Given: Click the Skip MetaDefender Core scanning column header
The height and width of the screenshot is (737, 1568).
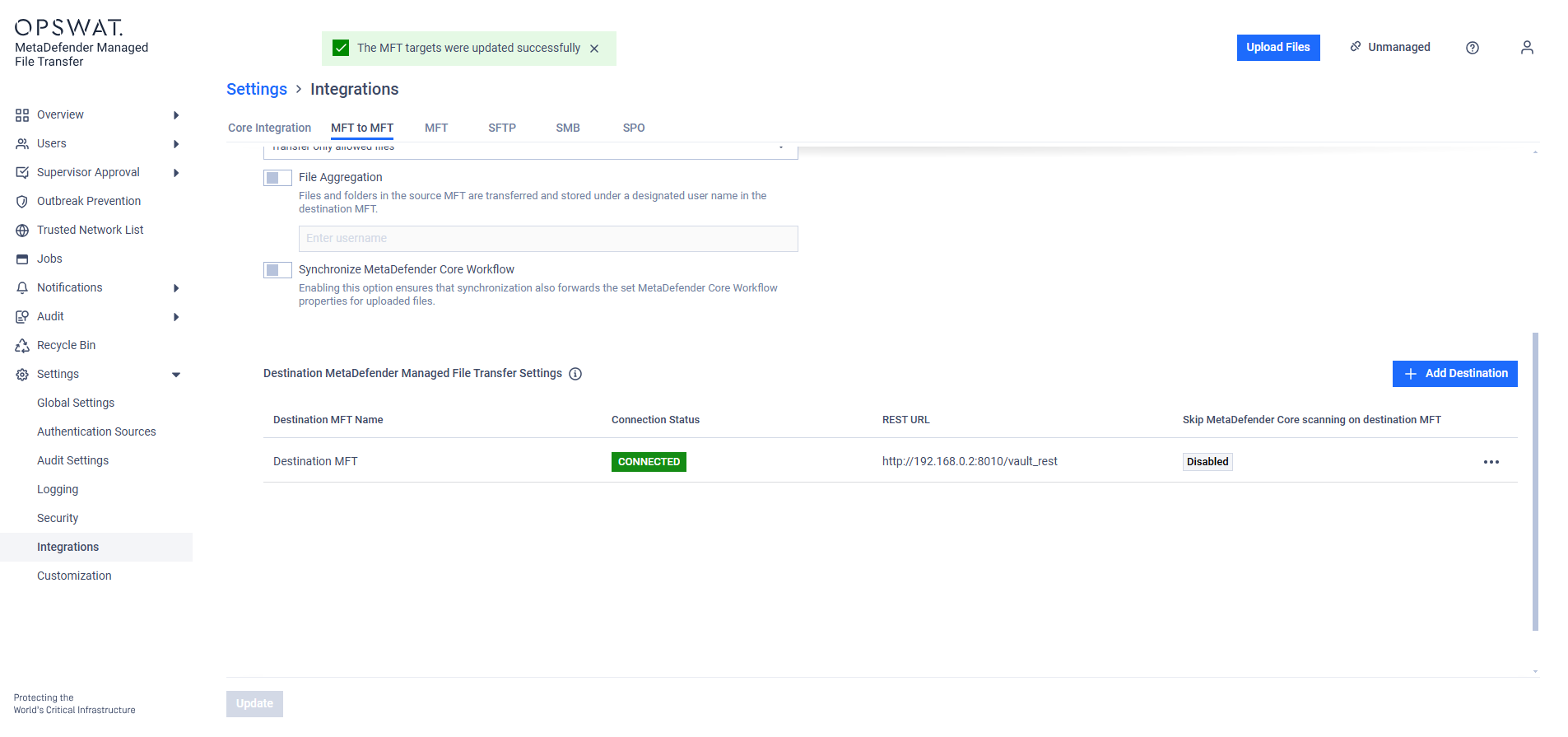Looking at the screenshot, I should (1312, 420).
